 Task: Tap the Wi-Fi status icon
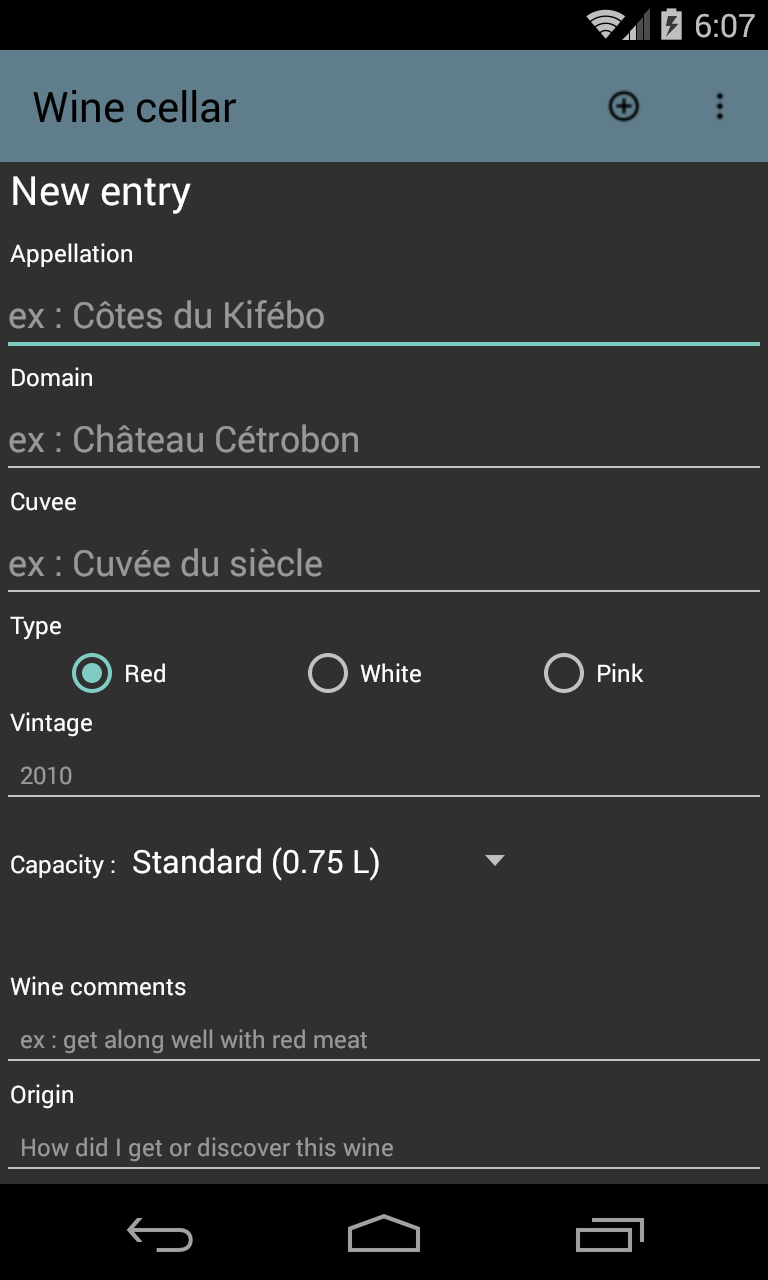pos(604,24)
